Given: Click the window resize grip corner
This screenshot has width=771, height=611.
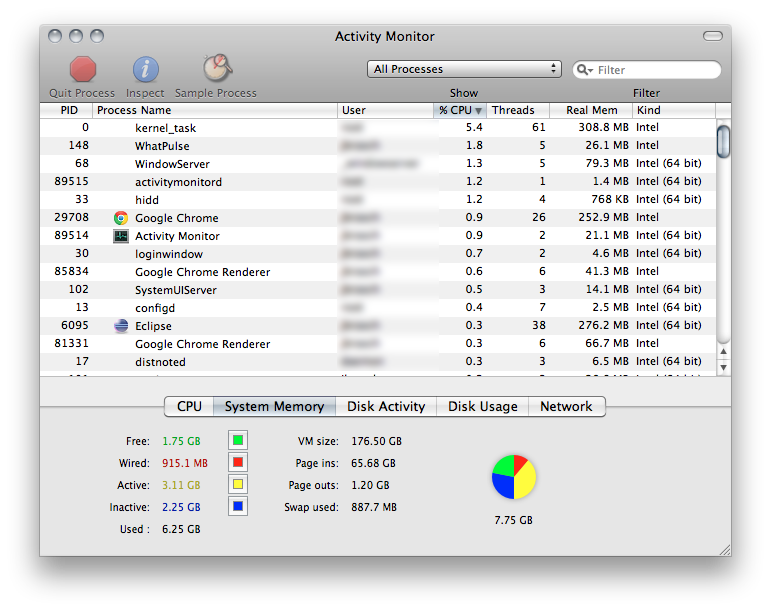Looking at the screenshot, I should click(x=725, y=550).
